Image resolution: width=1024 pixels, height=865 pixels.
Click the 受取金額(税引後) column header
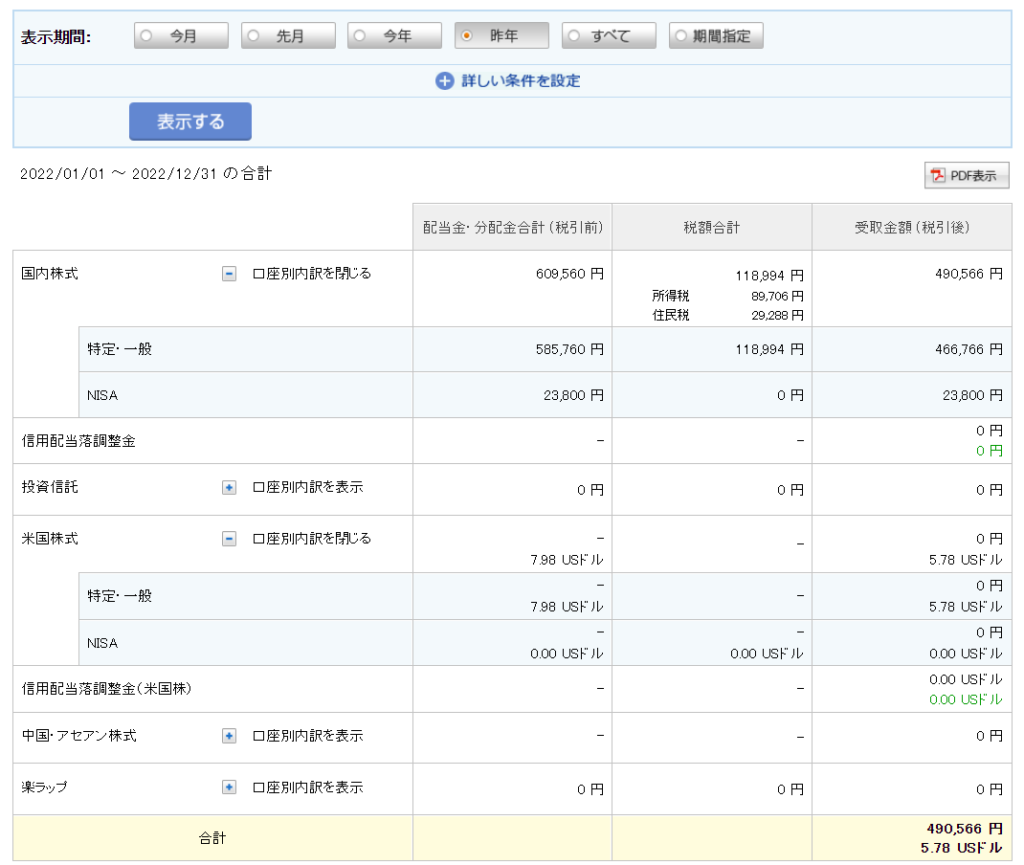[911, 228]
